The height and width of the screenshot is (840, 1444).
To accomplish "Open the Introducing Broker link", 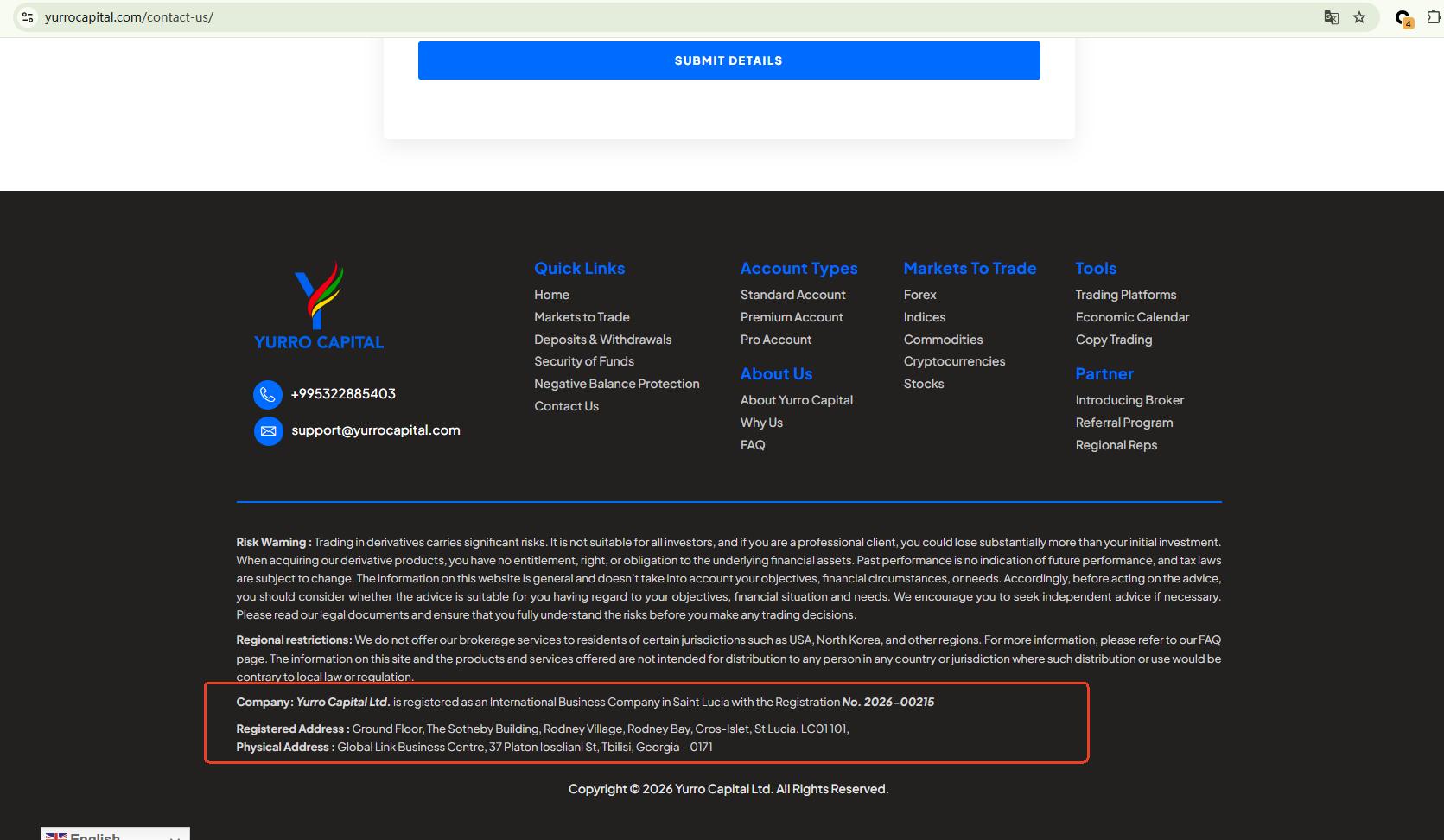I will point(1129,400).
